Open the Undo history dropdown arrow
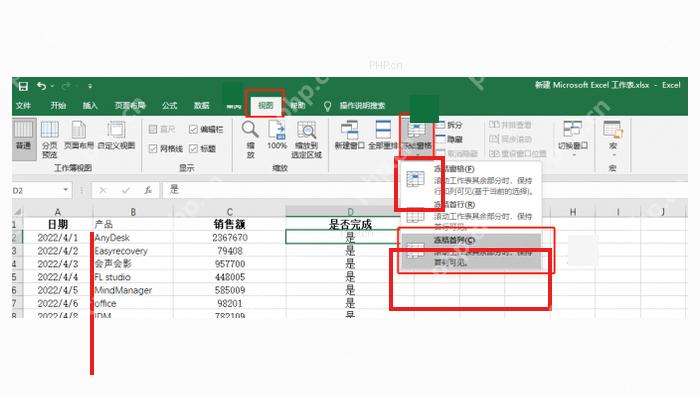Screen dimensions: 700x395 (52, 86)
